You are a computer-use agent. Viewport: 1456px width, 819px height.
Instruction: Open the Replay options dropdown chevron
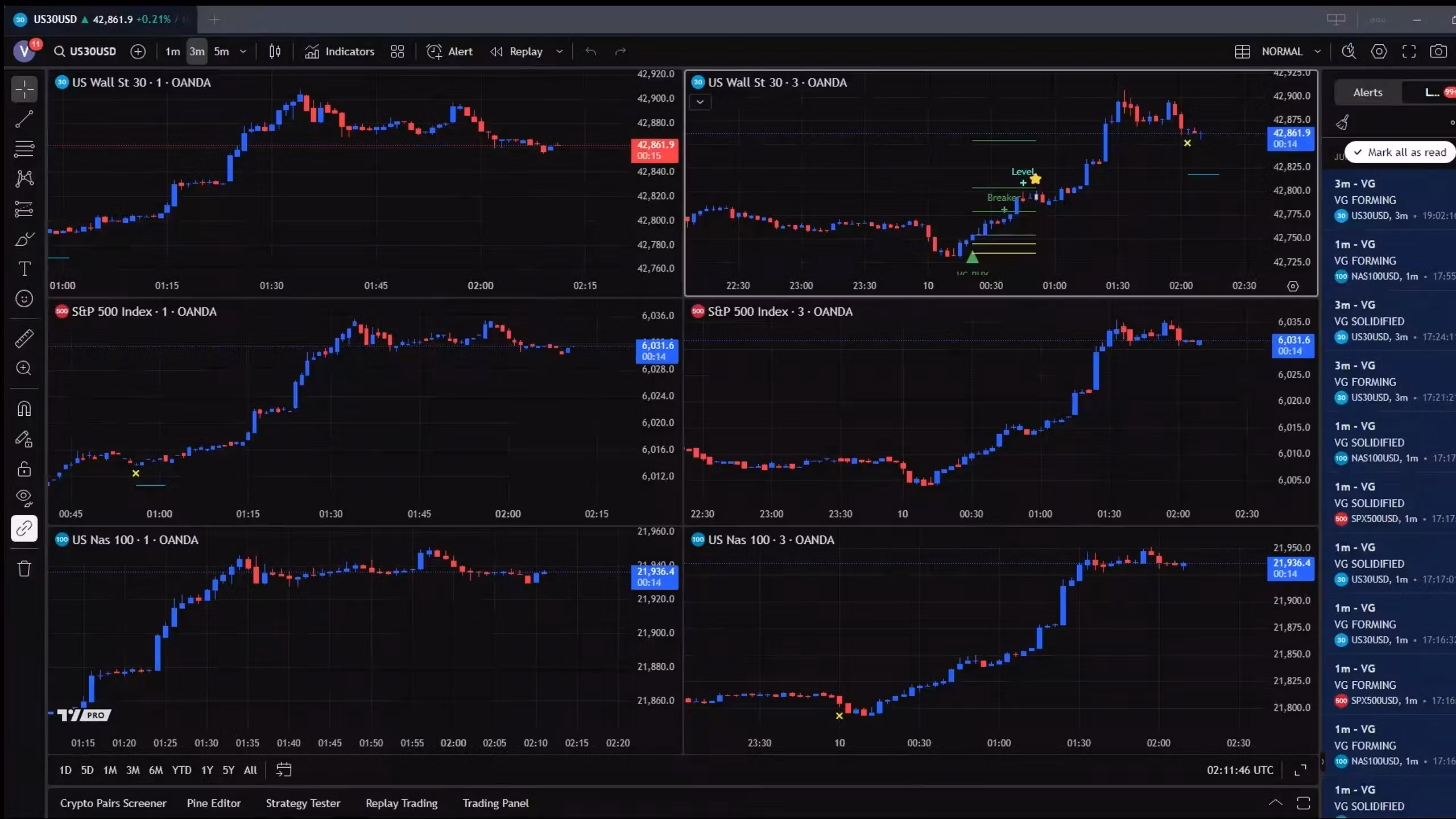pos(560,52)
